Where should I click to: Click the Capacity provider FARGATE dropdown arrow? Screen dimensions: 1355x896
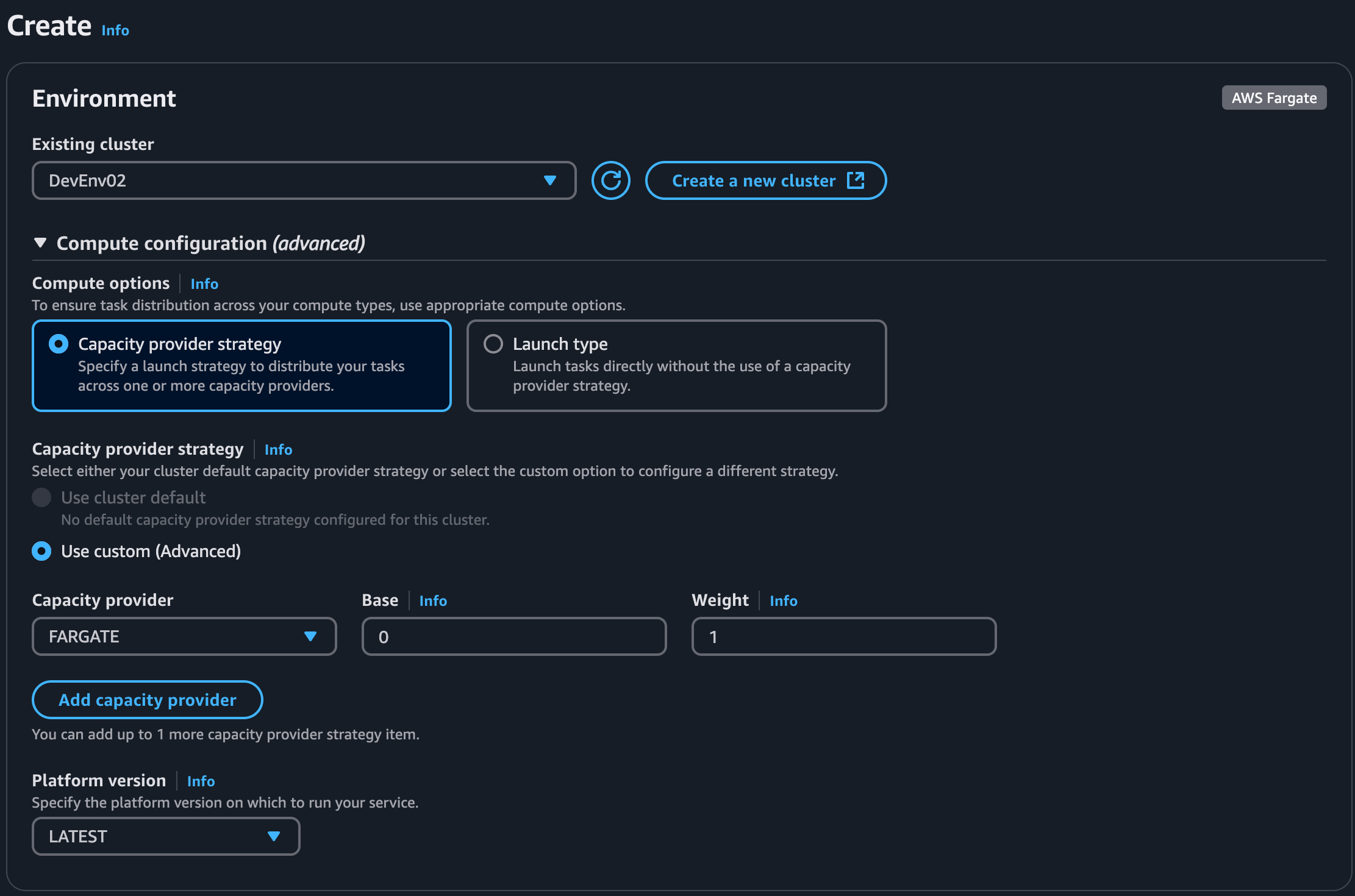310,636
